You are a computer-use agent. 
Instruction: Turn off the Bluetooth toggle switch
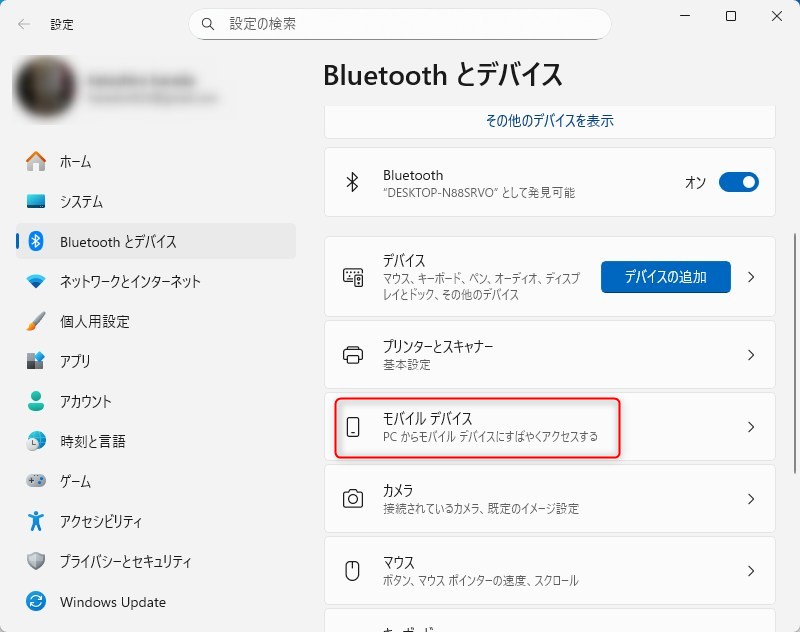tap(738, 182)
